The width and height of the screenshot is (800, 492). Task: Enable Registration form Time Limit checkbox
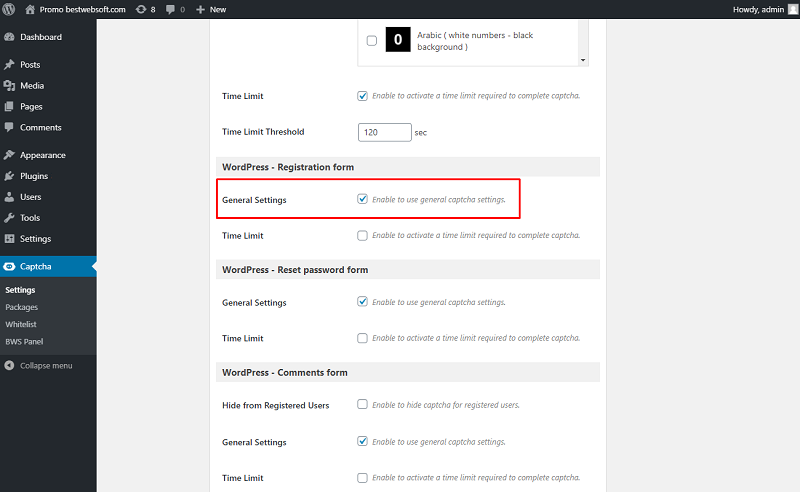(362, 235)
